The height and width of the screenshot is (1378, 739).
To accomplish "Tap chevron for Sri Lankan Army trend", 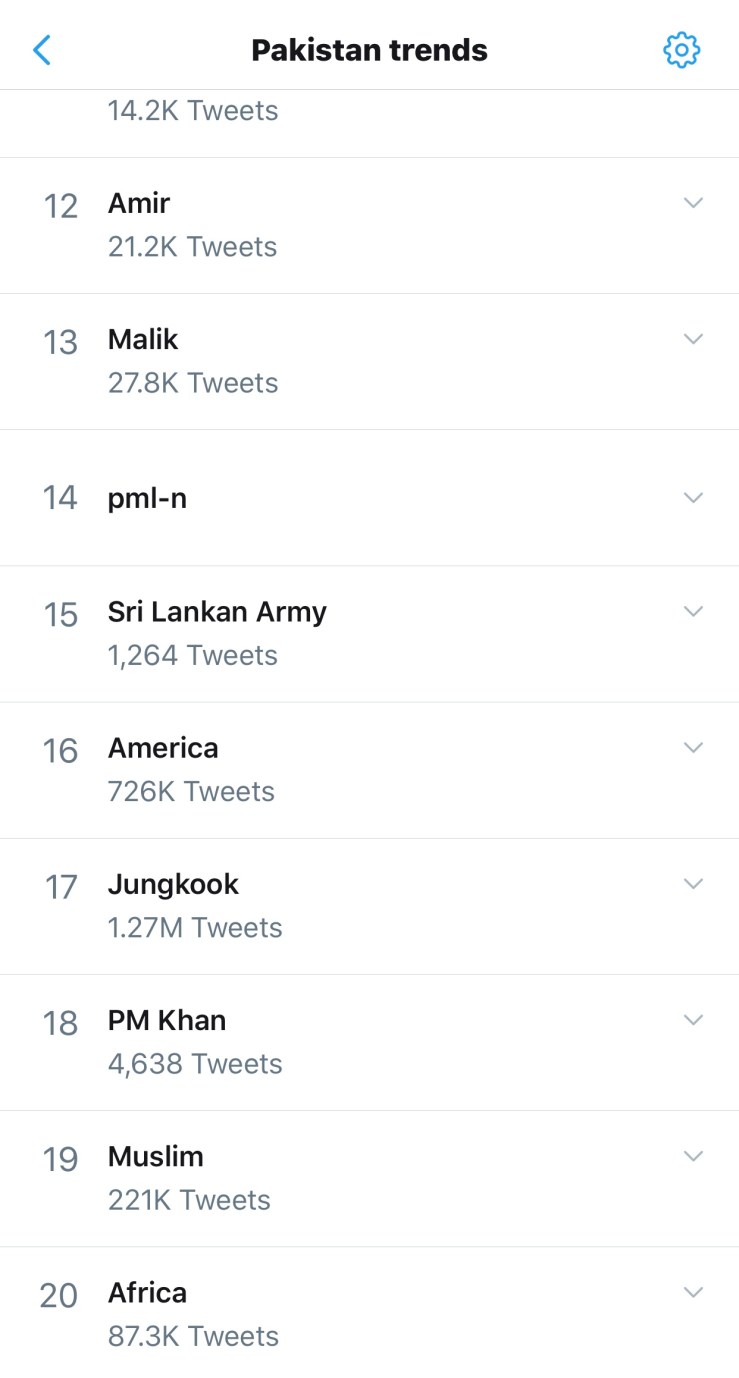I will [x=693, y=611].
